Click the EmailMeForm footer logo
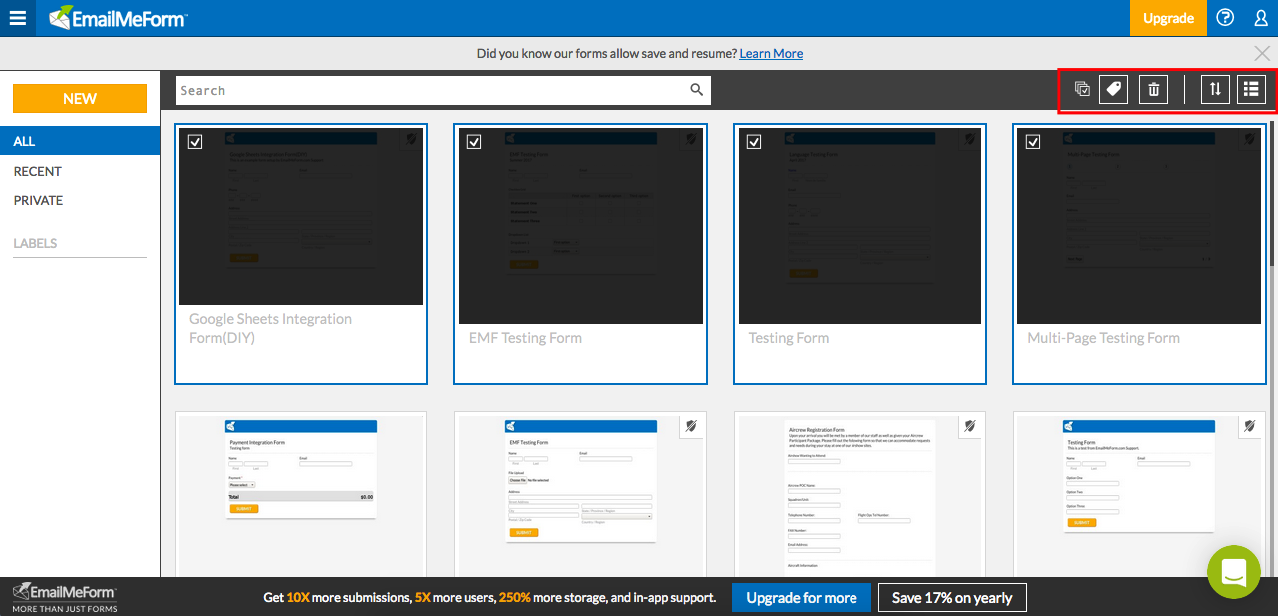 64,597
